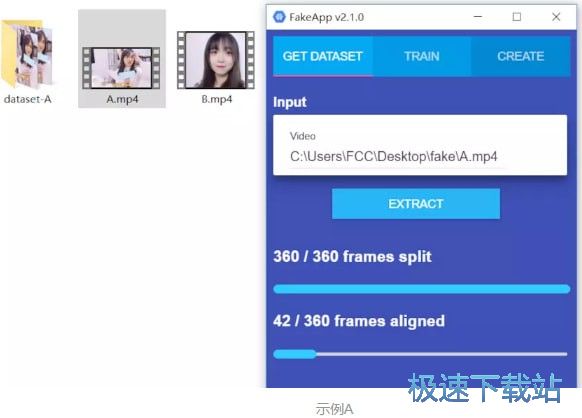582x418 pixels.
Task: Click the frames split progress bar
Action: click(x=422, y=289)
